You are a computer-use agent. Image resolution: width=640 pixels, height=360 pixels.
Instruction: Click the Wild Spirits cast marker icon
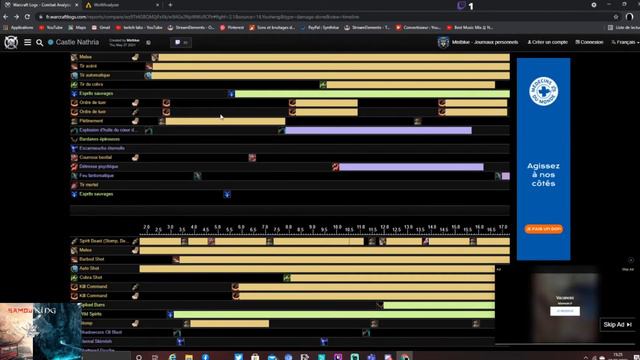pyautogui.click(x=170, y=314)
